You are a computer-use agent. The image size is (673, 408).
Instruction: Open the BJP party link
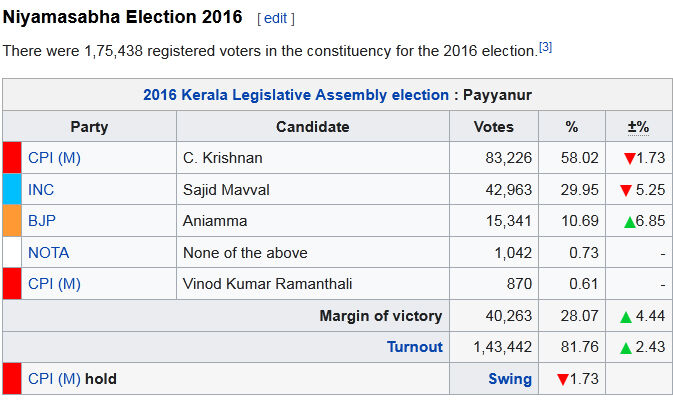[x=42, y=220]
